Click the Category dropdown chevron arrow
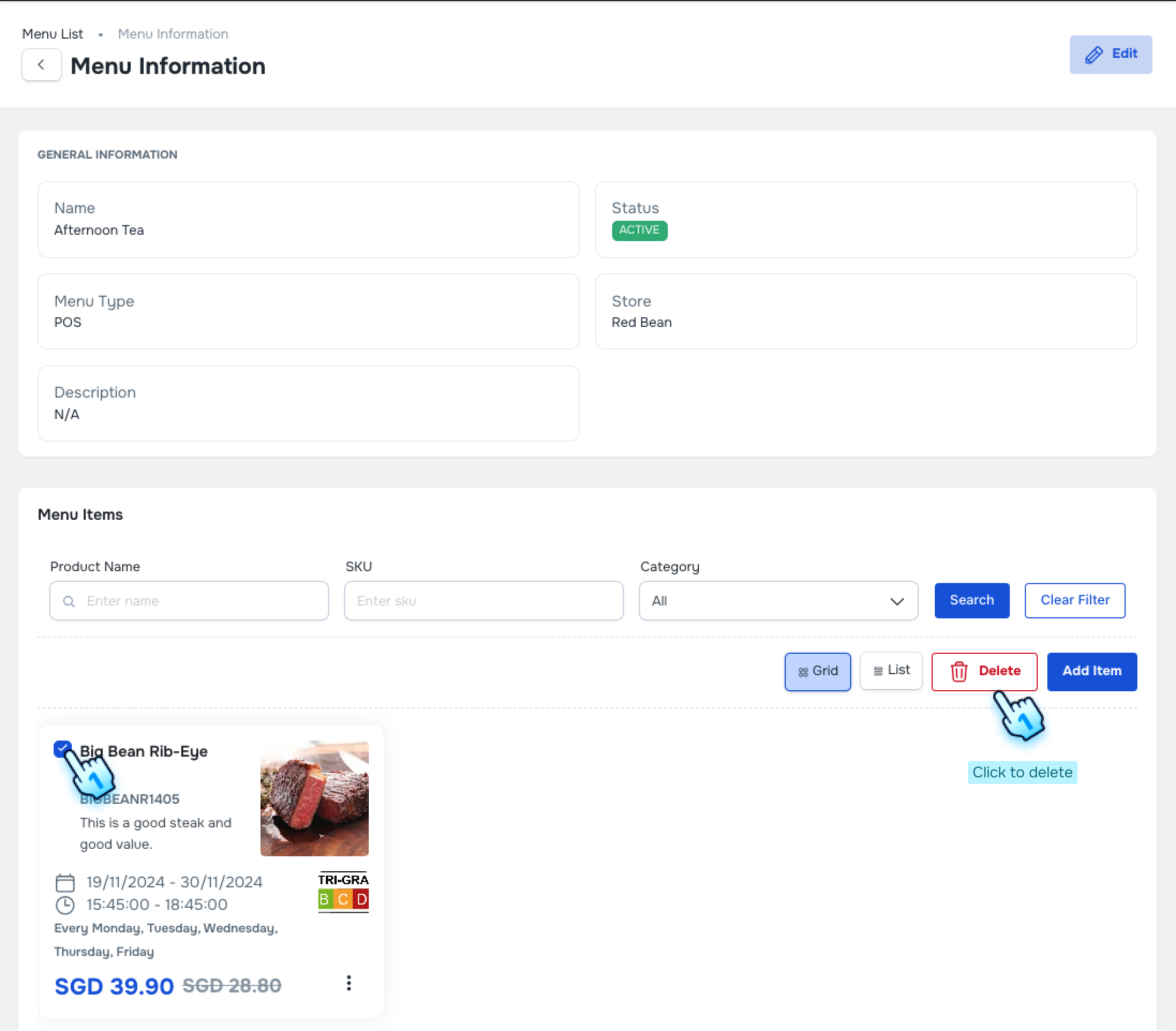The image size is (1176, 1031). (x=896, y=602)
